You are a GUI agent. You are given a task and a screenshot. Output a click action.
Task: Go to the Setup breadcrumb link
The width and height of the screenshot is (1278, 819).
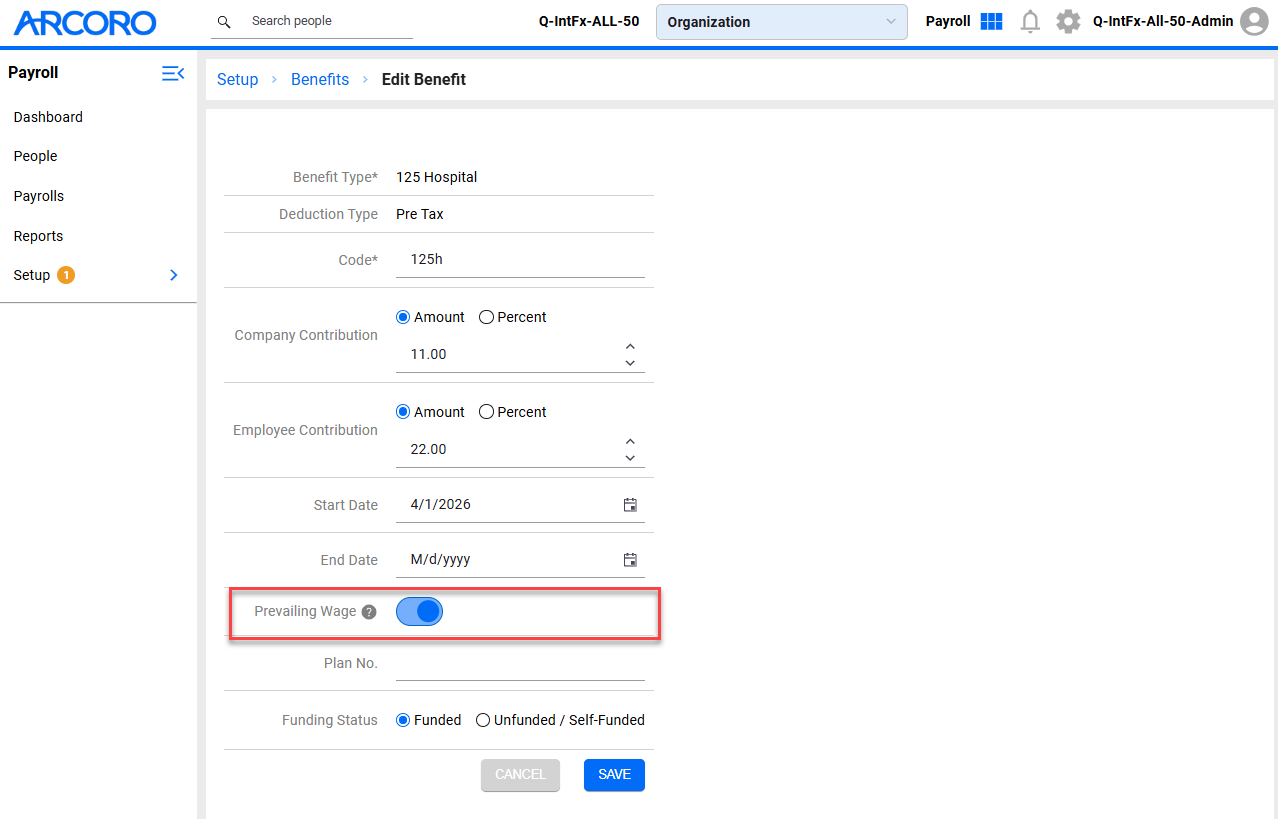pos(238,80)
